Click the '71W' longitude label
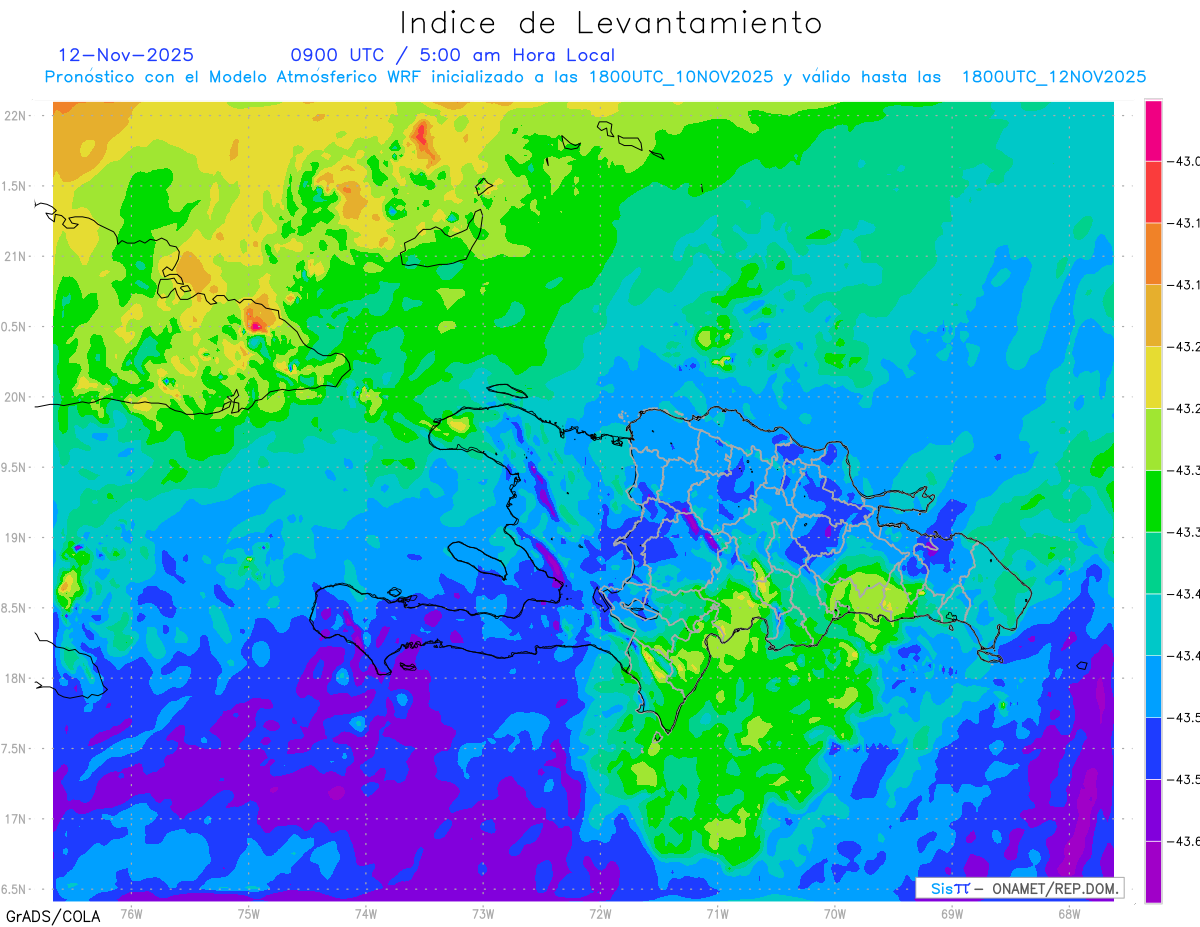Screen dimensions: 1200x927 click(717, 912)
